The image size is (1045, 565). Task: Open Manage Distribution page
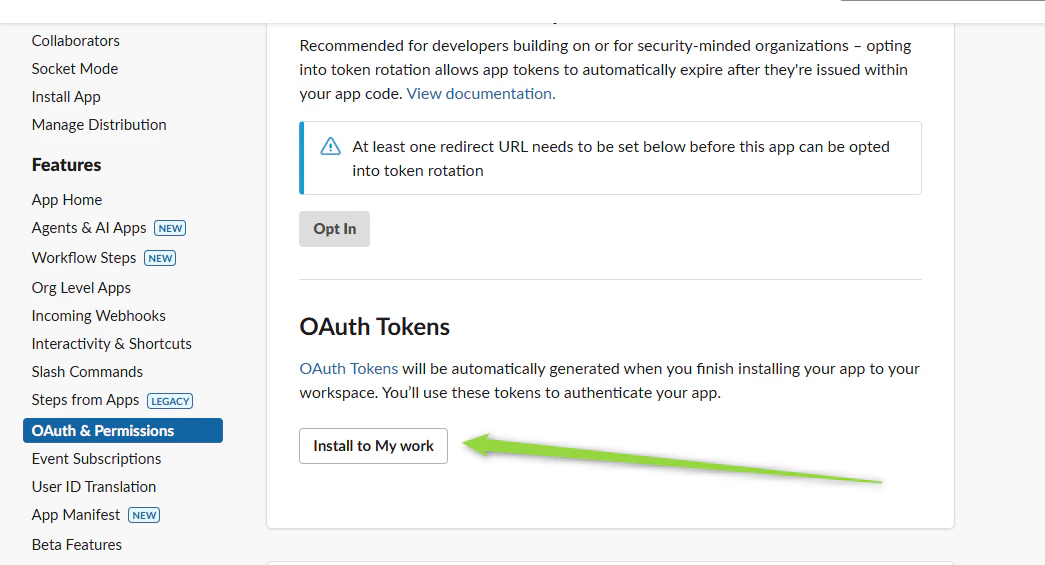(x=99, y=125)
